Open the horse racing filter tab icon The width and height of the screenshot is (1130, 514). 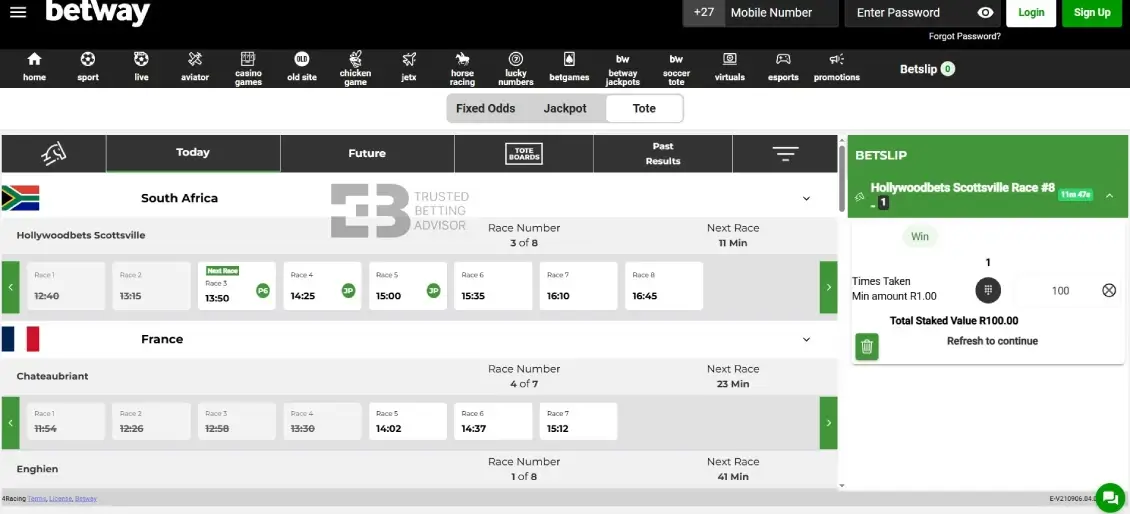coord(54,153)
